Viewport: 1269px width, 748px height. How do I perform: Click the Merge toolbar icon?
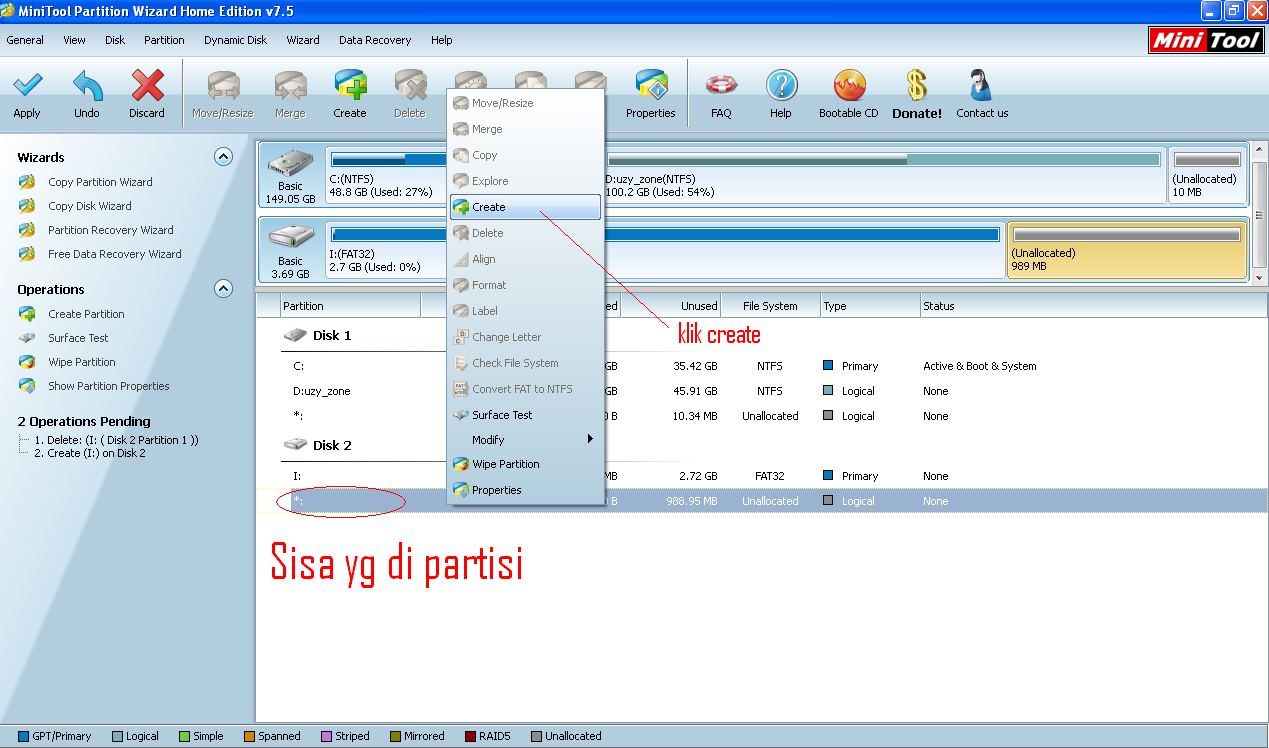click(290, 86)
